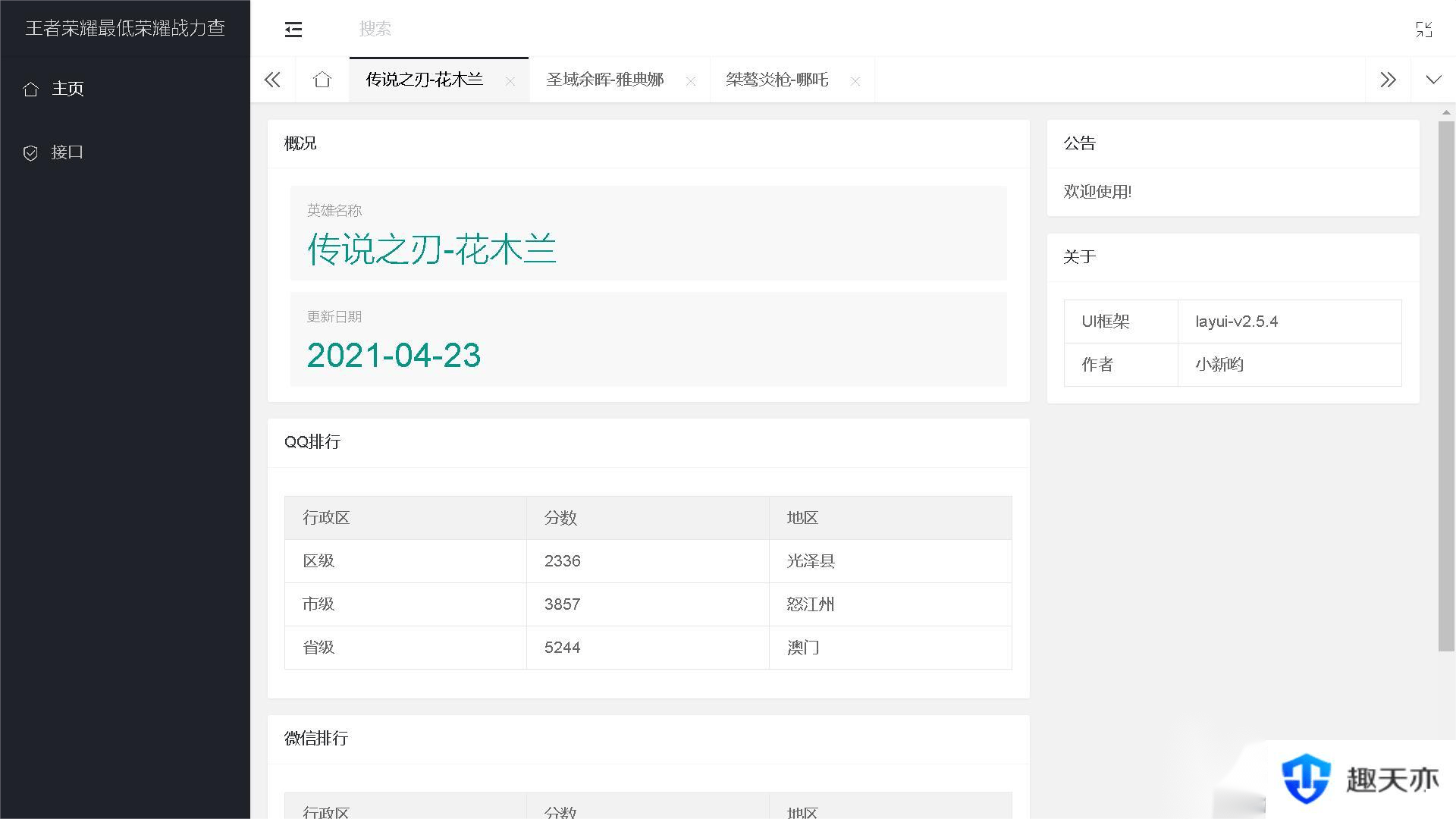Click the home icon beside 主页

coord(30,89)
